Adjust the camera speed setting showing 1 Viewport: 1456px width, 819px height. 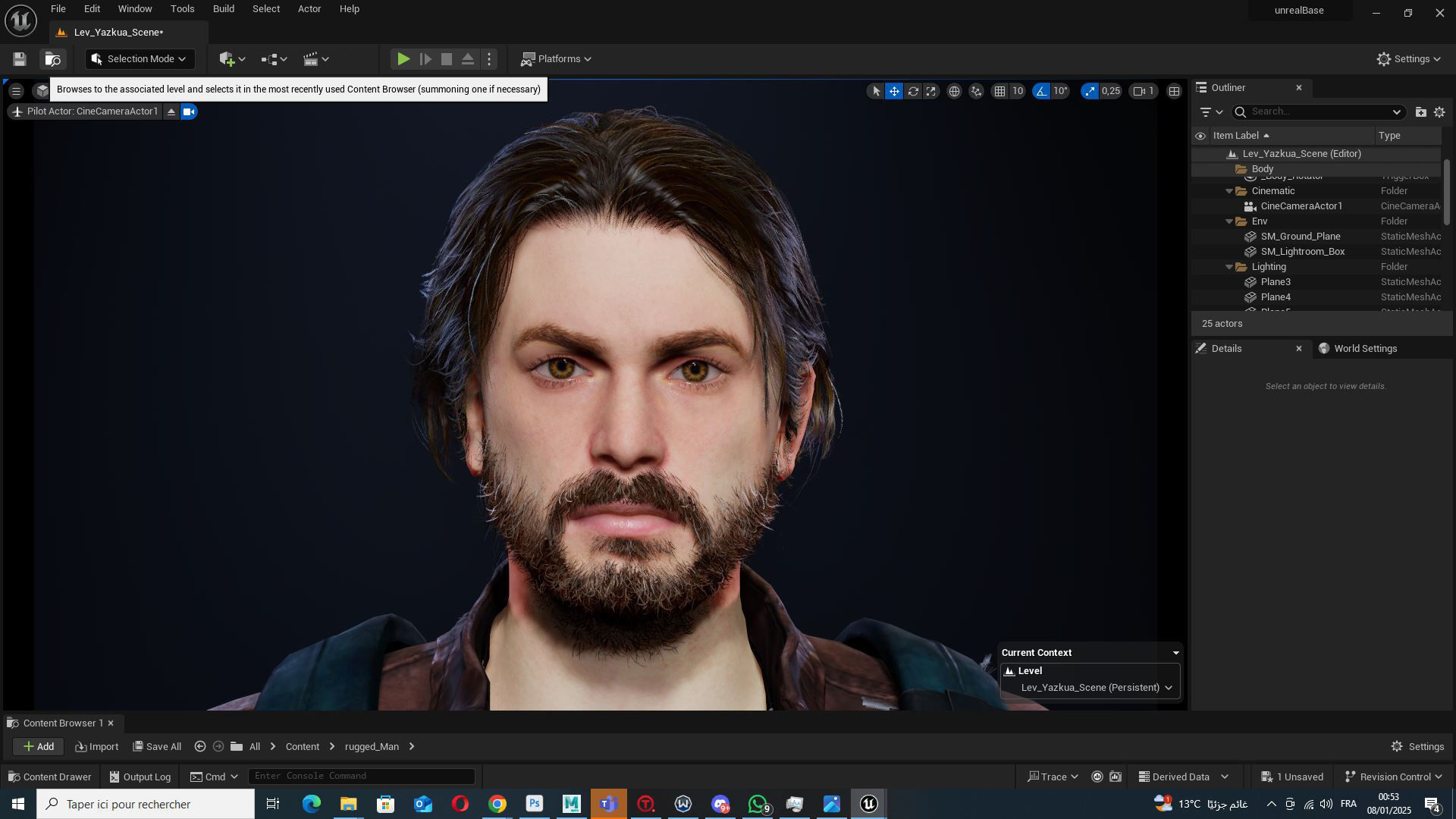pos(1144,91)
